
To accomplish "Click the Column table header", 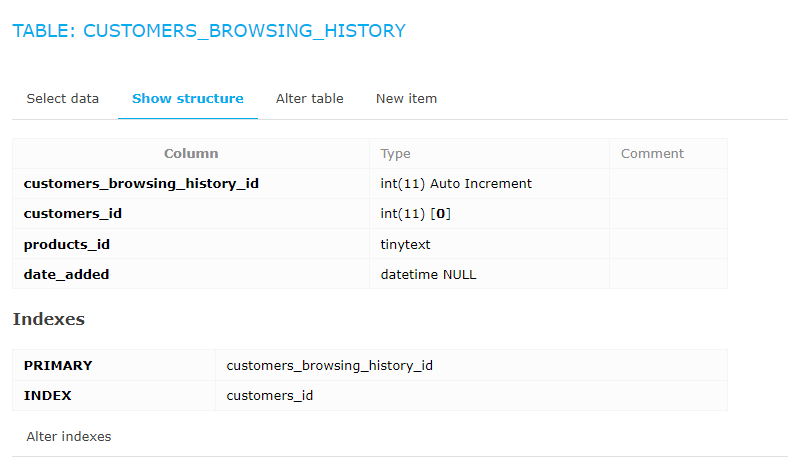I will click(x=191, y=153).
